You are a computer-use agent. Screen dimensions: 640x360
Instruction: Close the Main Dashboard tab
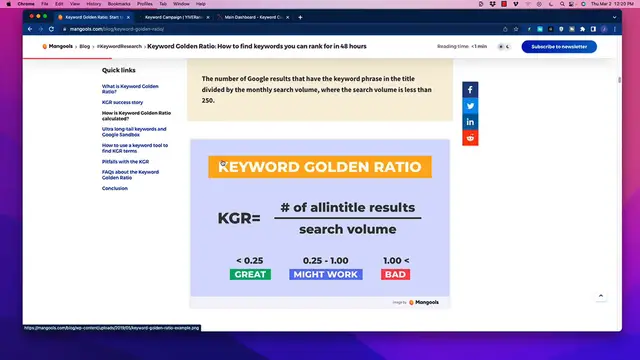[x=287, y=17]
